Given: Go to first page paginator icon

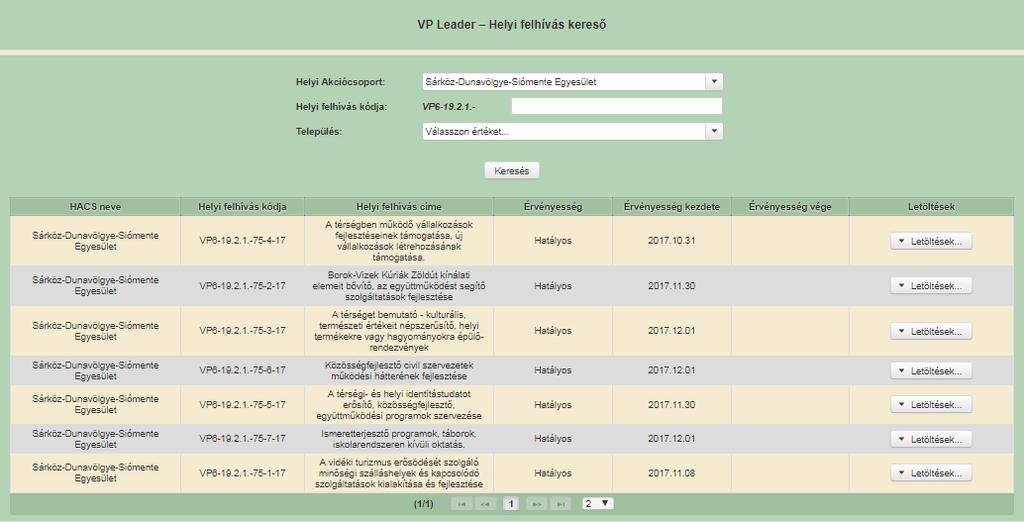Looking at the screenshot, I should pos(462,504).
